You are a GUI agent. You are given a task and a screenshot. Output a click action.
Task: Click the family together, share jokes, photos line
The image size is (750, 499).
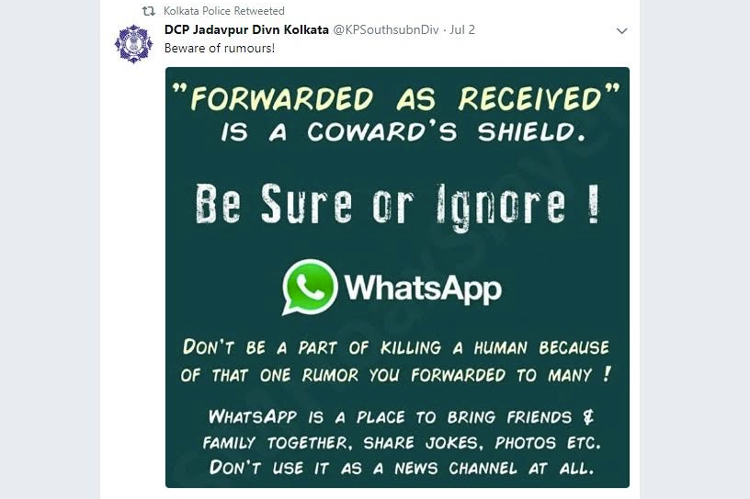pos(401,443)
